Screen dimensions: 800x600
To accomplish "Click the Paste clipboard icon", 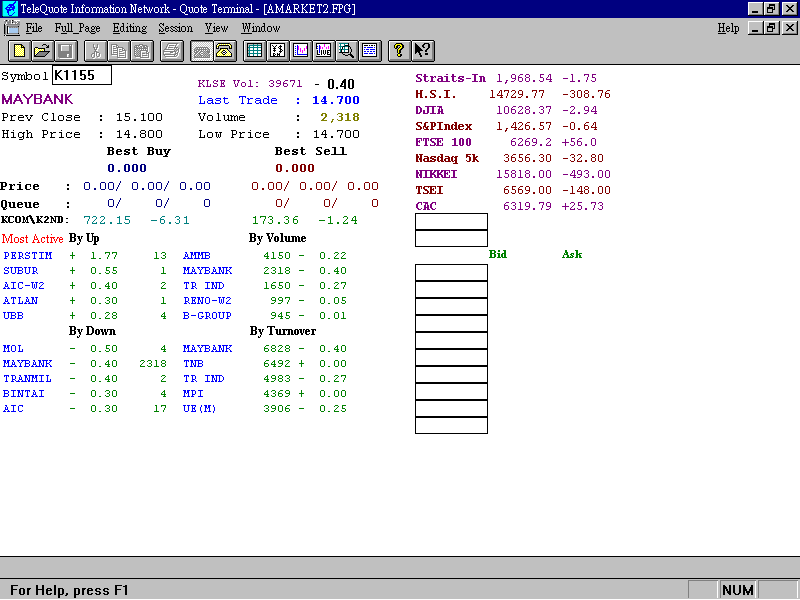I will 142,51.
